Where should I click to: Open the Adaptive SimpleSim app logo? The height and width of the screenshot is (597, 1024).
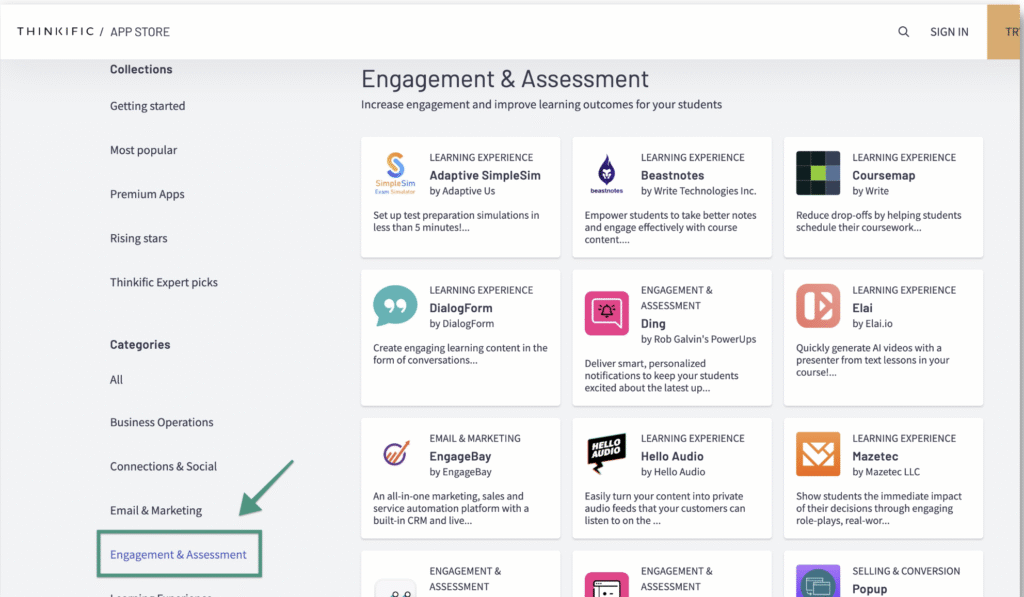click(395, 173)
